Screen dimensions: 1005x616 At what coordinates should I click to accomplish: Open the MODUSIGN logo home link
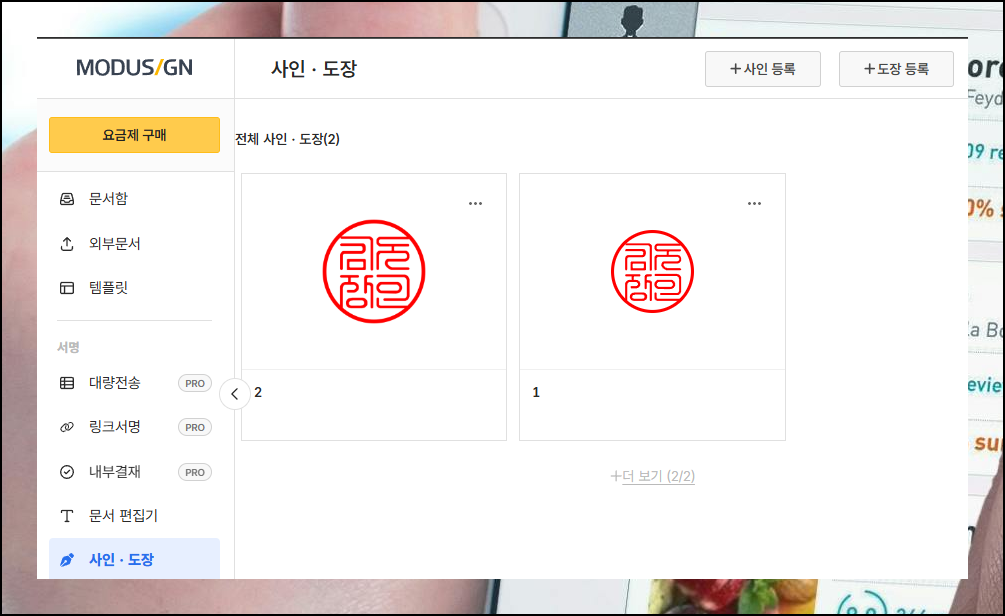point(135,67)
